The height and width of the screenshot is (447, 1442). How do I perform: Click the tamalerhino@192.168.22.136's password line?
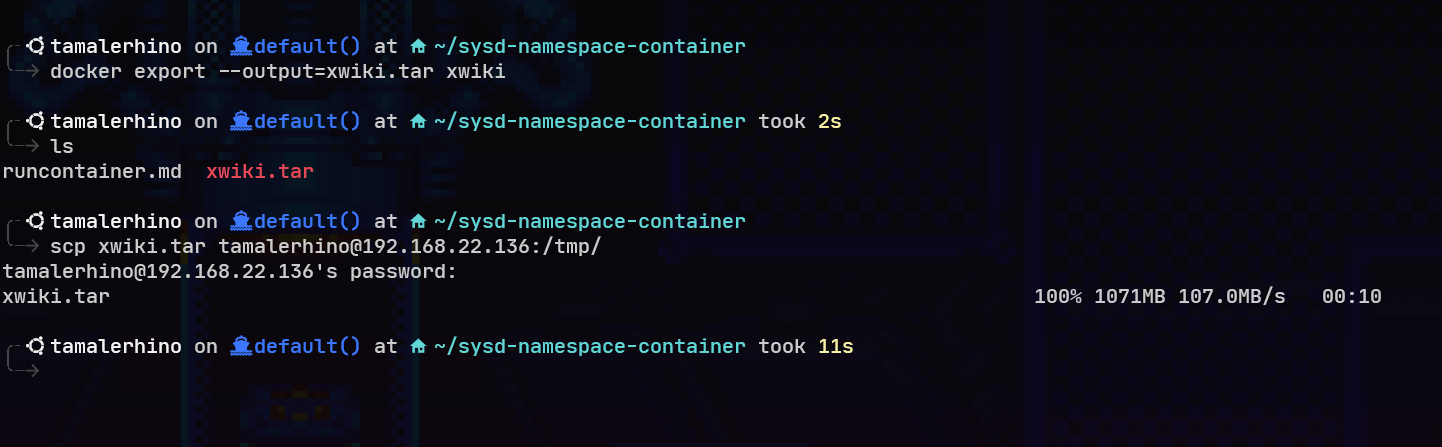coord(230,272)
